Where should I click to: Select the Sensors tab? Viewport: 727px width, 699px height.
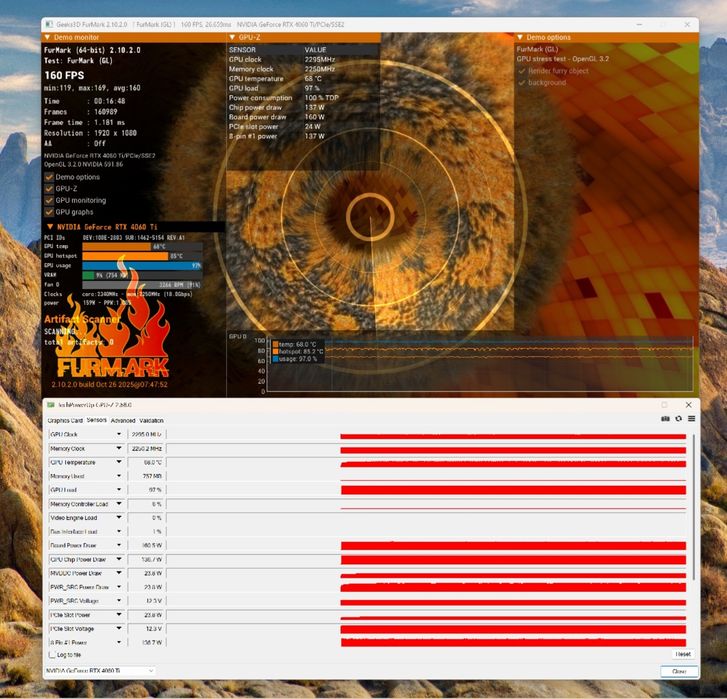96,420
